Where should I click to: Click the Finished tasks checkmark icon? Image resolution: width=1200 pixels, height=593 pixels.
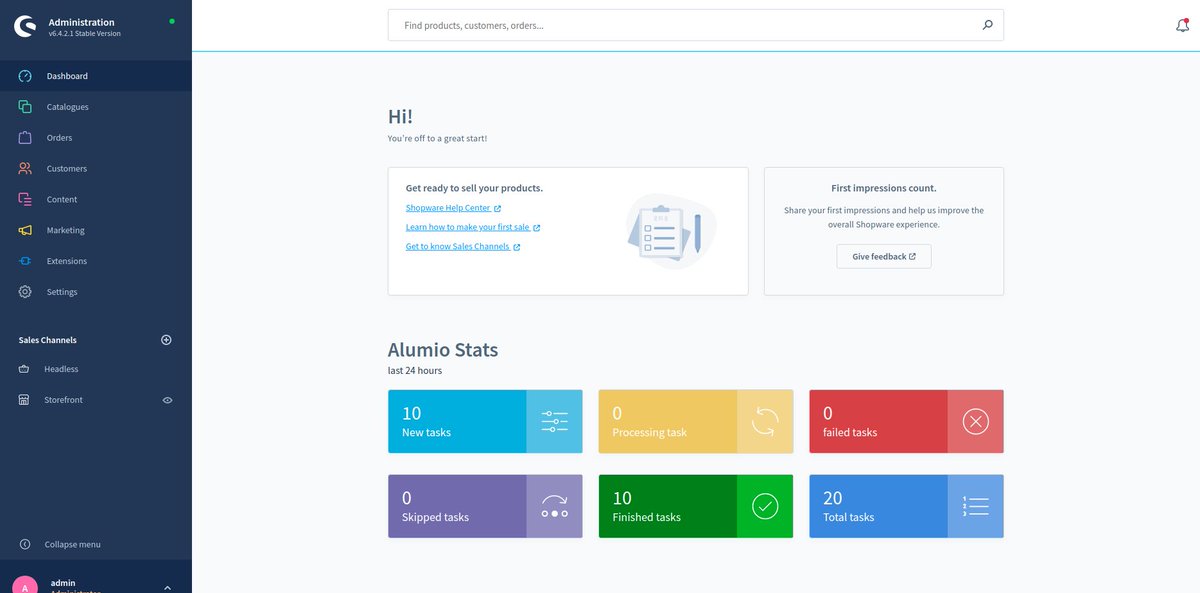[x=765, y=506]
